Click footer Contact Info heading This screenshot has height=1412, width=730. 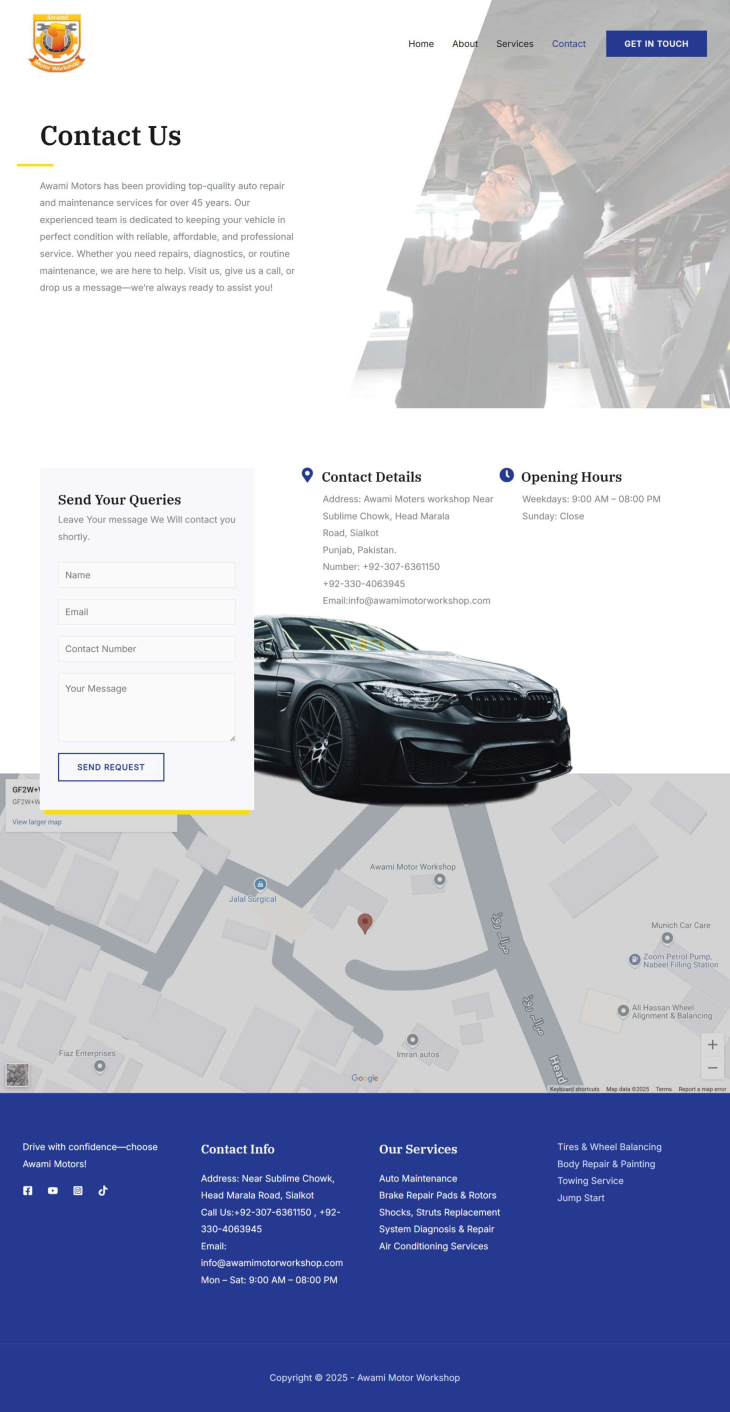(238, 1149)
